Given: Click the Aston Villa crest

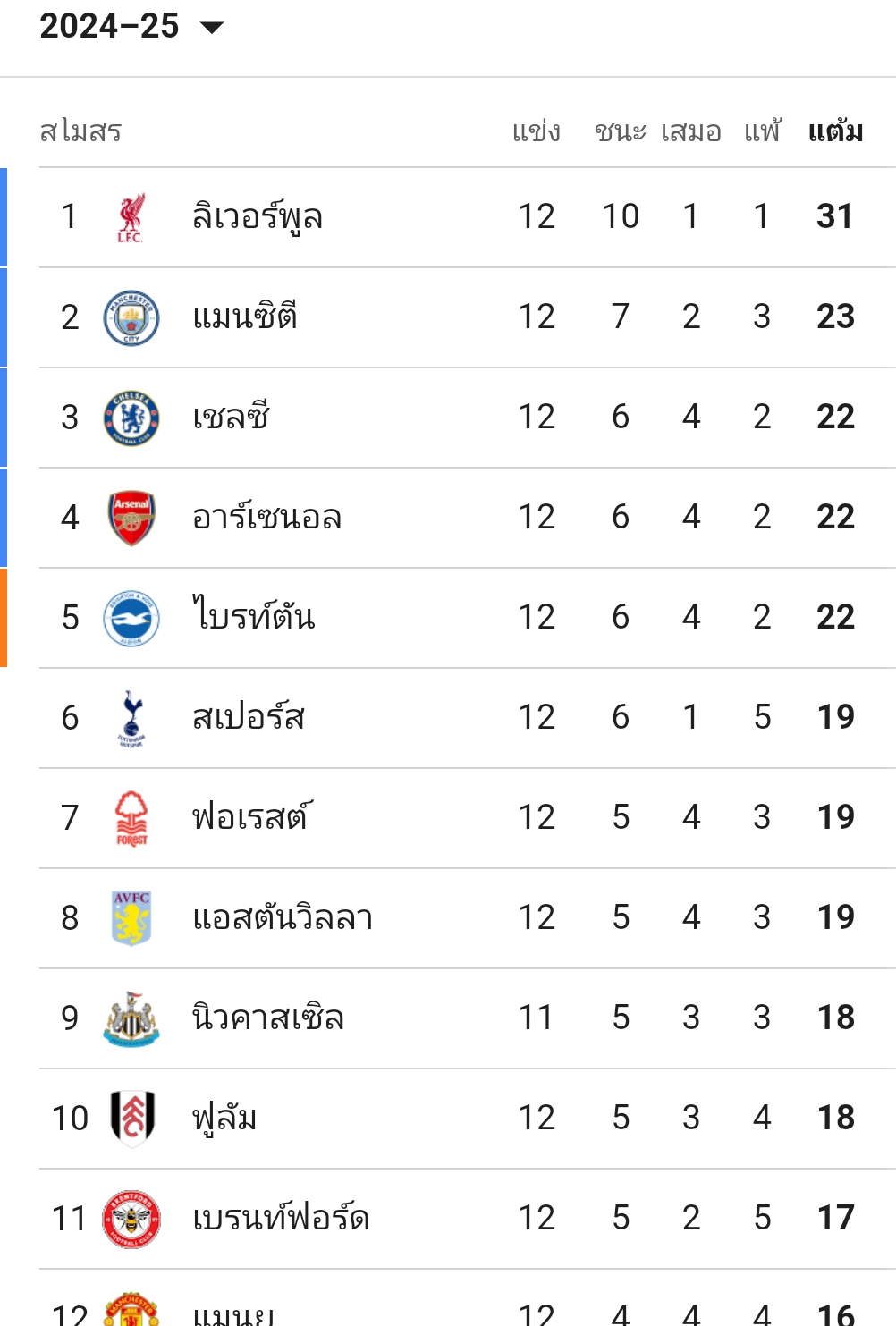Looking at the screenshot, I should (131, 918).
